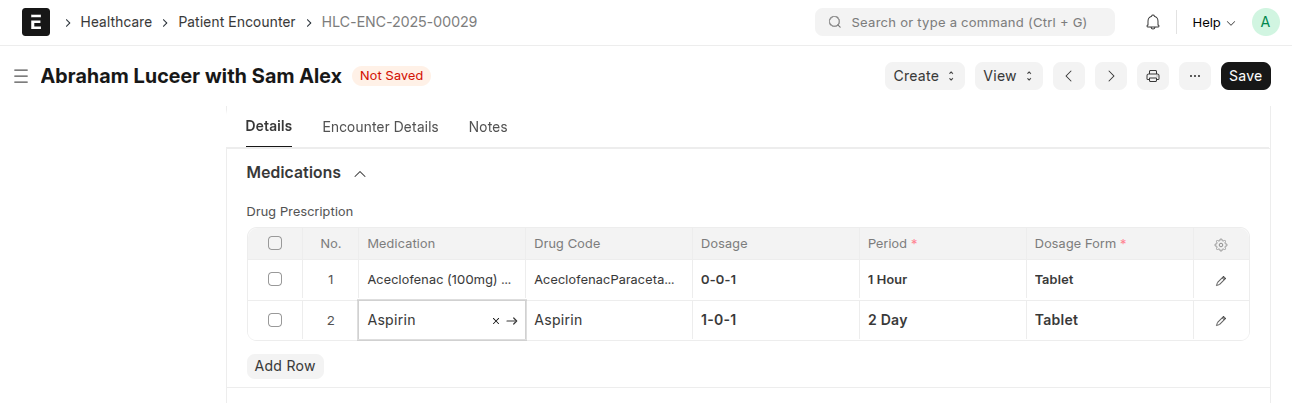Go to previous document arrow
This screenshot has width=1292, height=403.
(1069, 76)
